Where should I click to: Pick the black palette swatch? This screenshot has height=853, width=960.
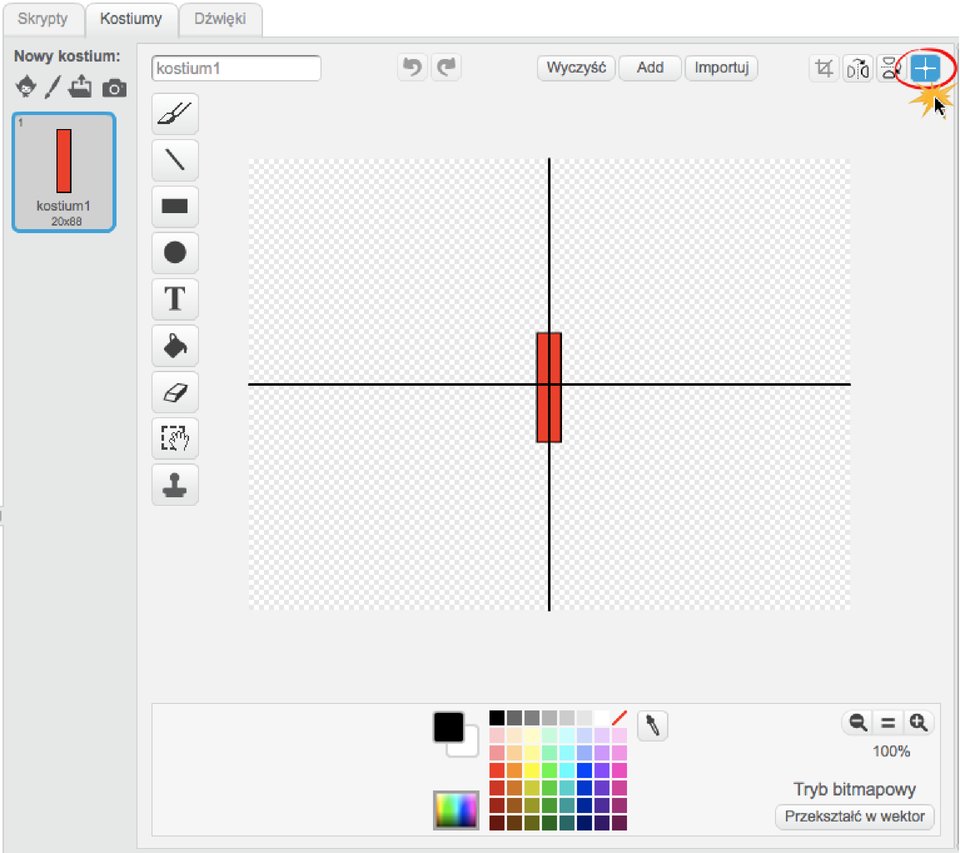click(x=497, y=718)
